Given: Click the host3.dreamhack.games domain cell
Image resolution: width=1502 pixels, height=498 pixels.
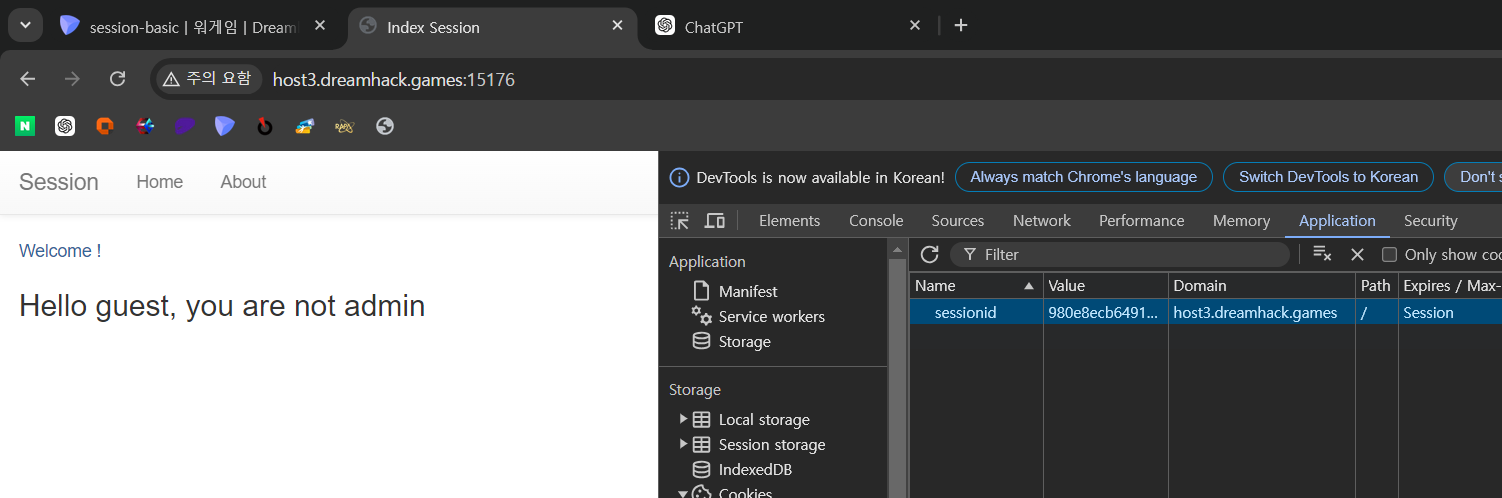Looking at the screenshot, I should point(1262,312).
